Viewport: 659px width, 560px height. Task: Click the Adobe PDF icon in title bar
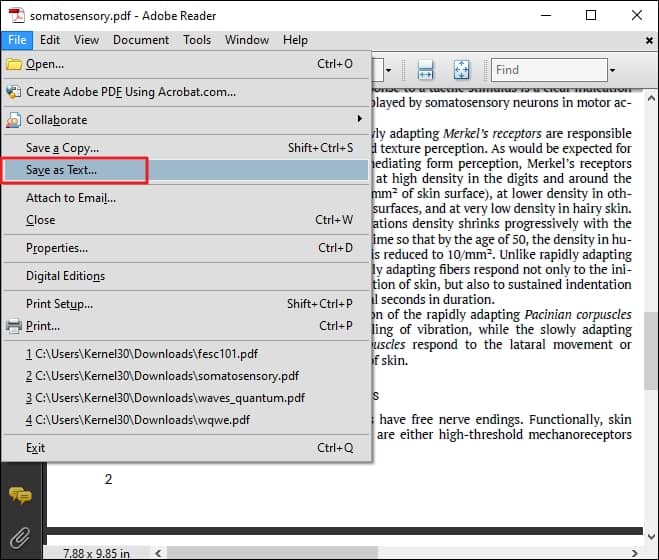click(17, 16)
